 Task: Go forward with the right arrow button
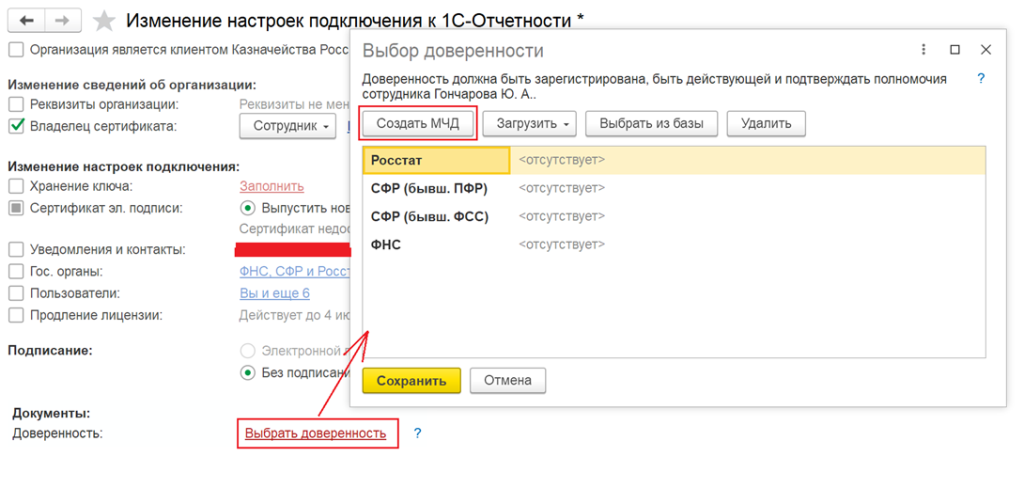pos(63,21)
